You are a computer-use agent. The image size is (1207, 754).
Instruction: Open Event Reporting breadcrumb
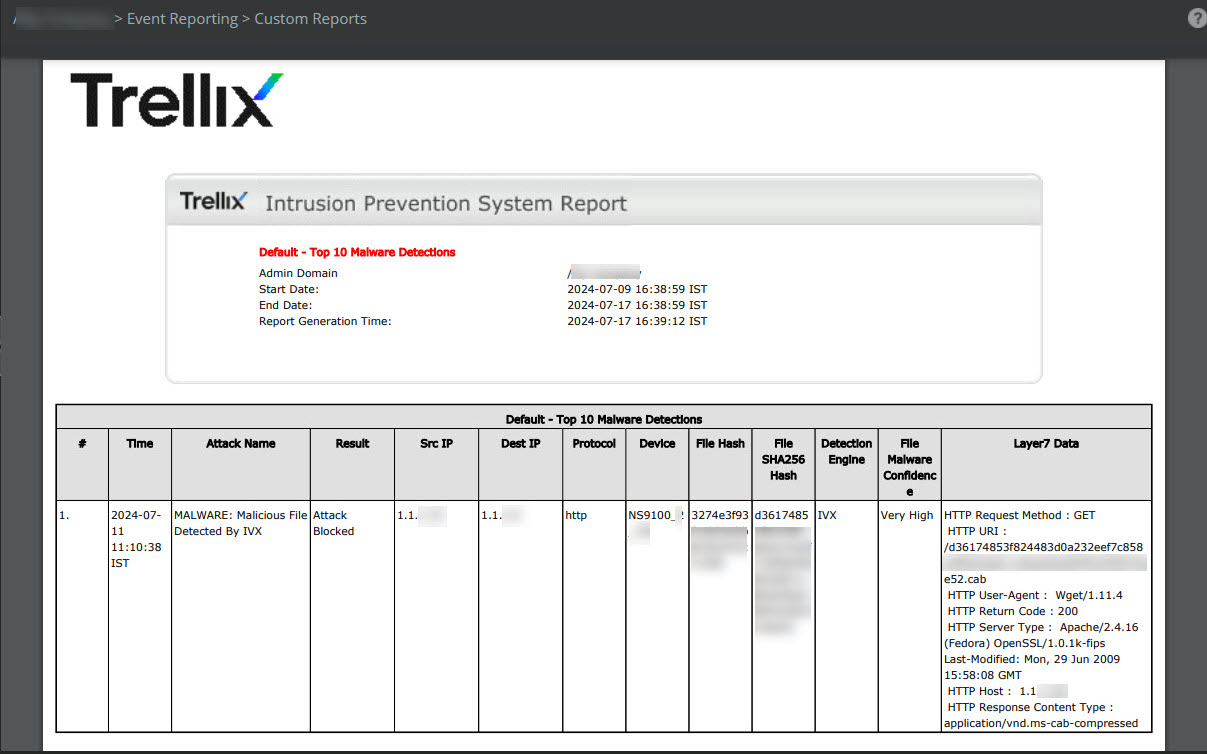[183, 18]
